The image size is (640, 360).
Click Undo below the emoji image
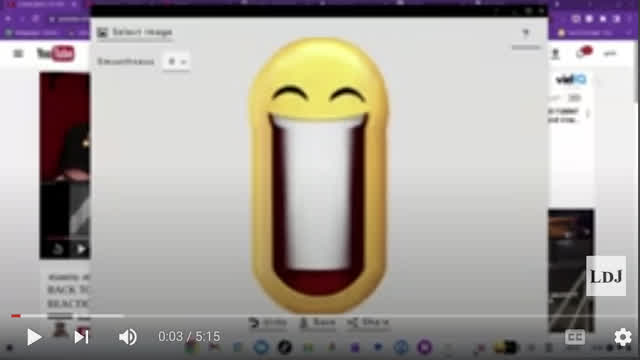[x=268, y=323]
